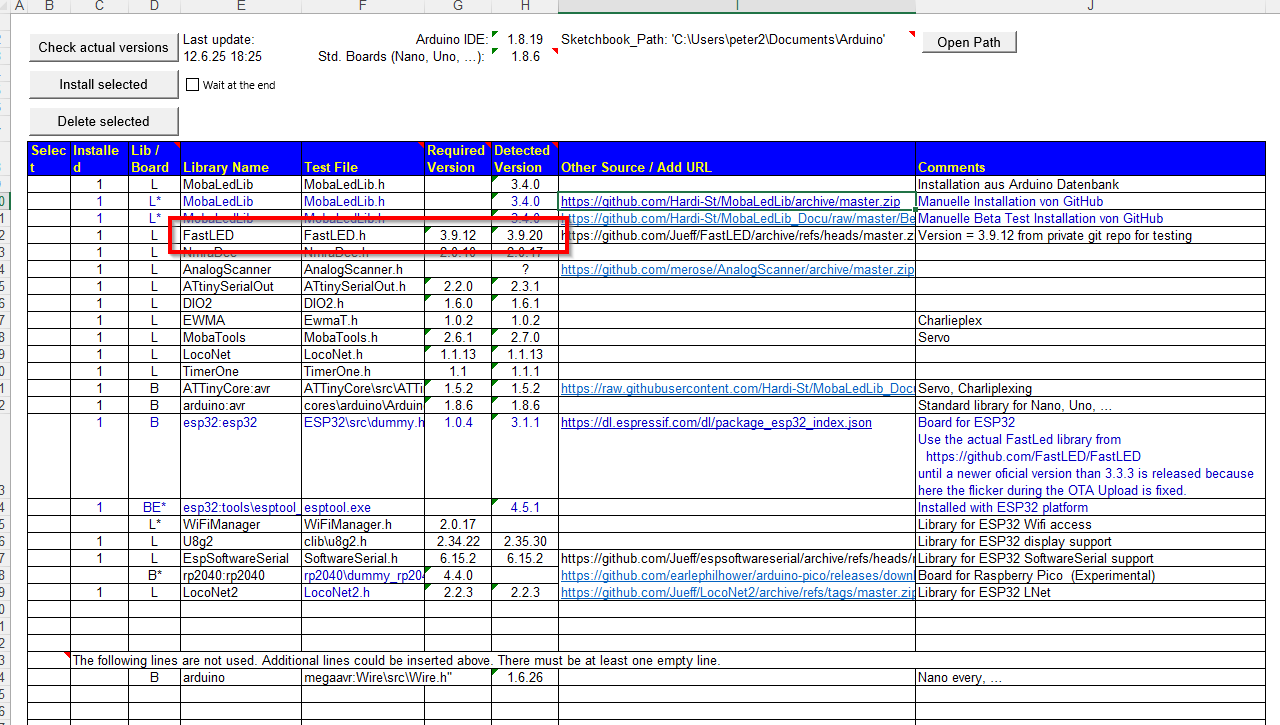
Task: Select 'Library for ESP32 display support' comment
Action: (1091, 542)
